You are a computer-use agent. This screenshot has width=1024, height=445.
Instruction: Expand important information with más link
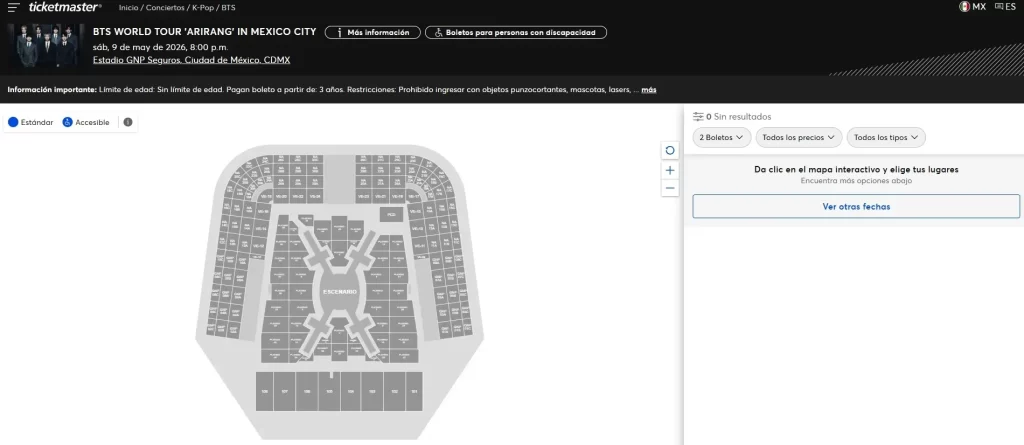tap(649, 90)
